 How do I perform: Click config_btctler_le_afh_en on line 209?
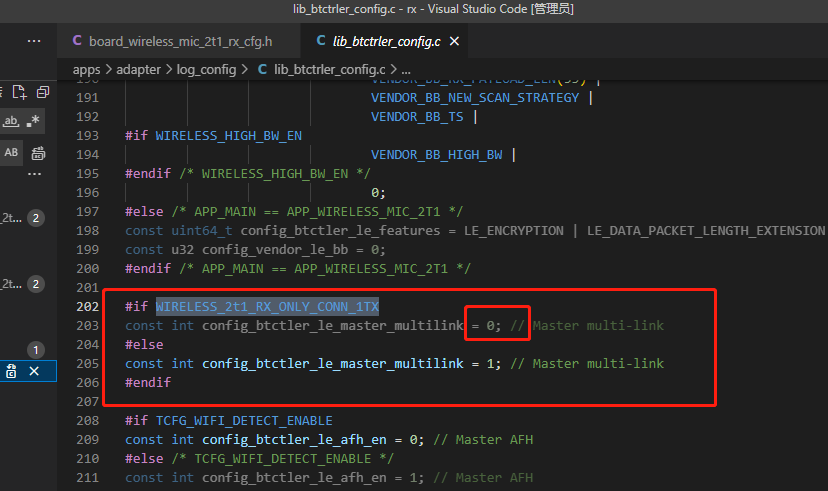(294, 440)
